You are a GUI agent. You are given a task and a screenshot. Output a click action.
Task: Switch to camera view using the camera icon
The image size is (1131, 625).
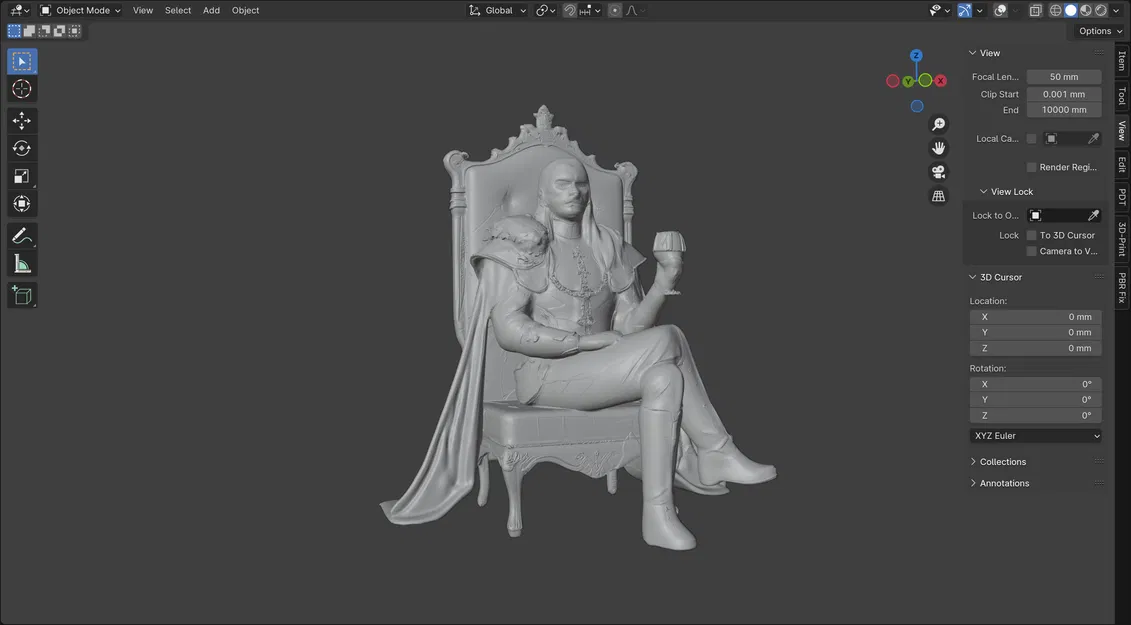pyautogui.click(x=938, y=171)
